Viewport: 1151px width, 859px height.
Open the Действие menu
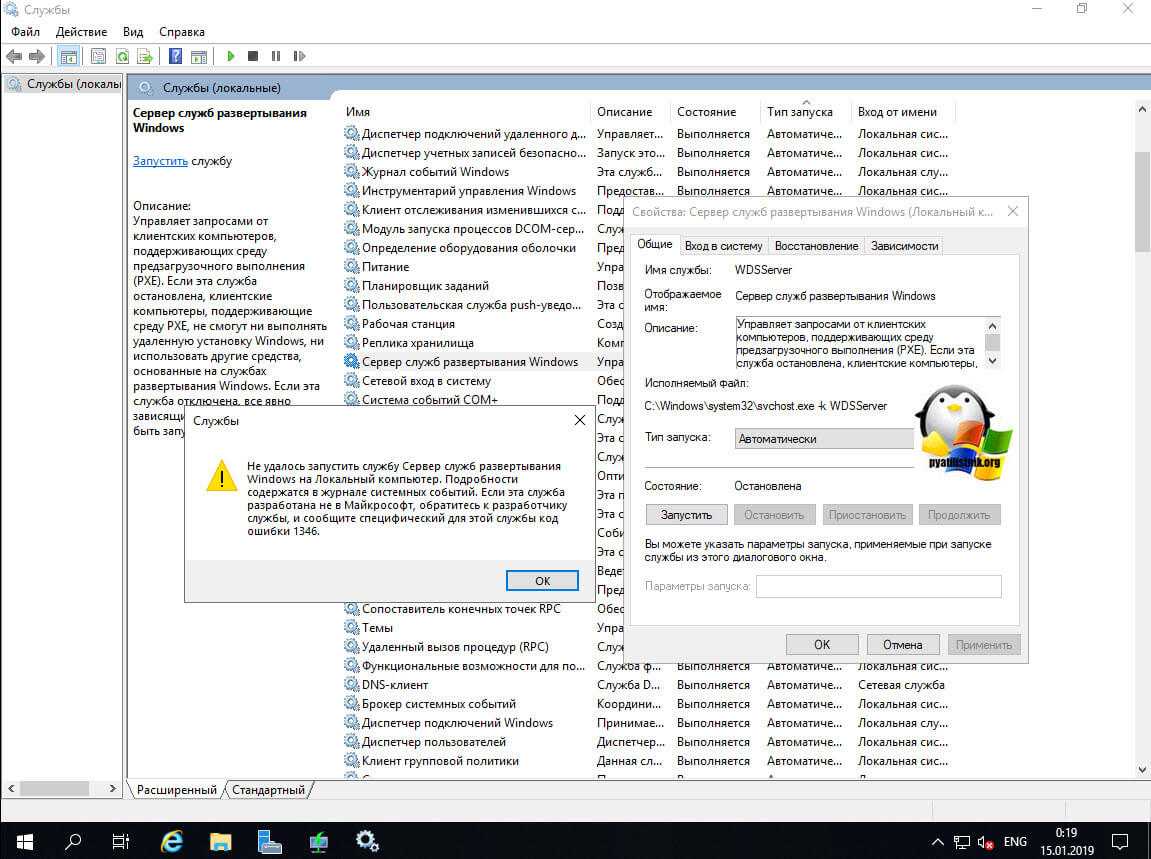click(81, 32)
